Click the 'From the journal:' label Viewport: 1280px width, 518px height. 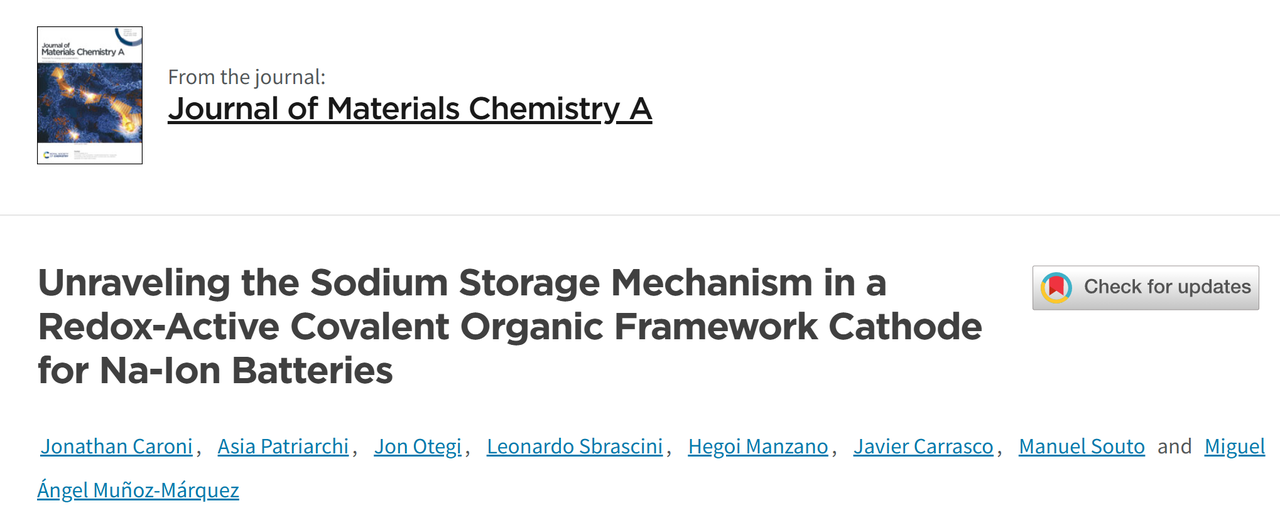(x=246, y=77)
